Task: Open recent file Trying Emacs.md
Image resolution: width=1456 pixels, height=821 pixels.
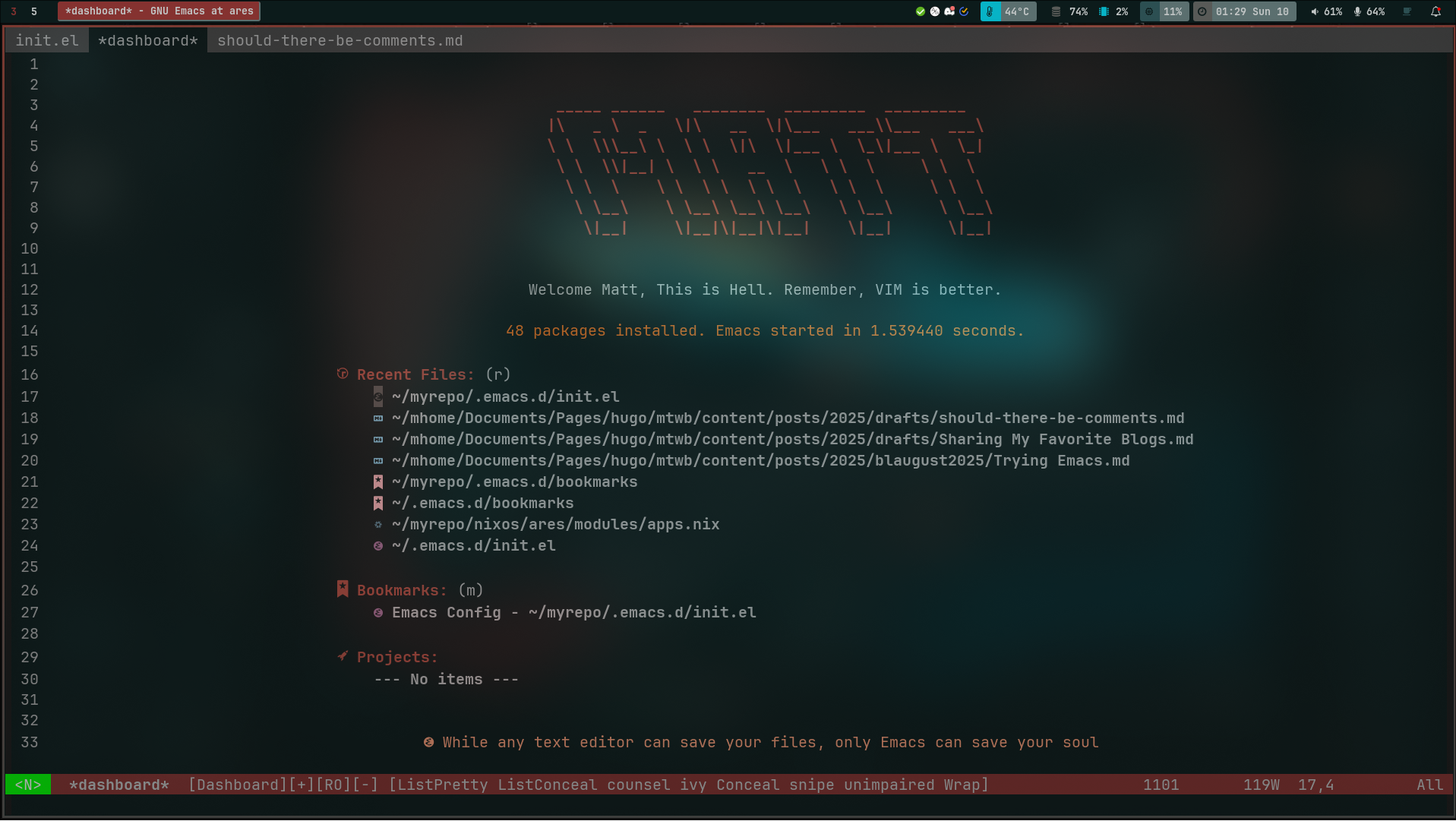Action: tap(761, 460)
